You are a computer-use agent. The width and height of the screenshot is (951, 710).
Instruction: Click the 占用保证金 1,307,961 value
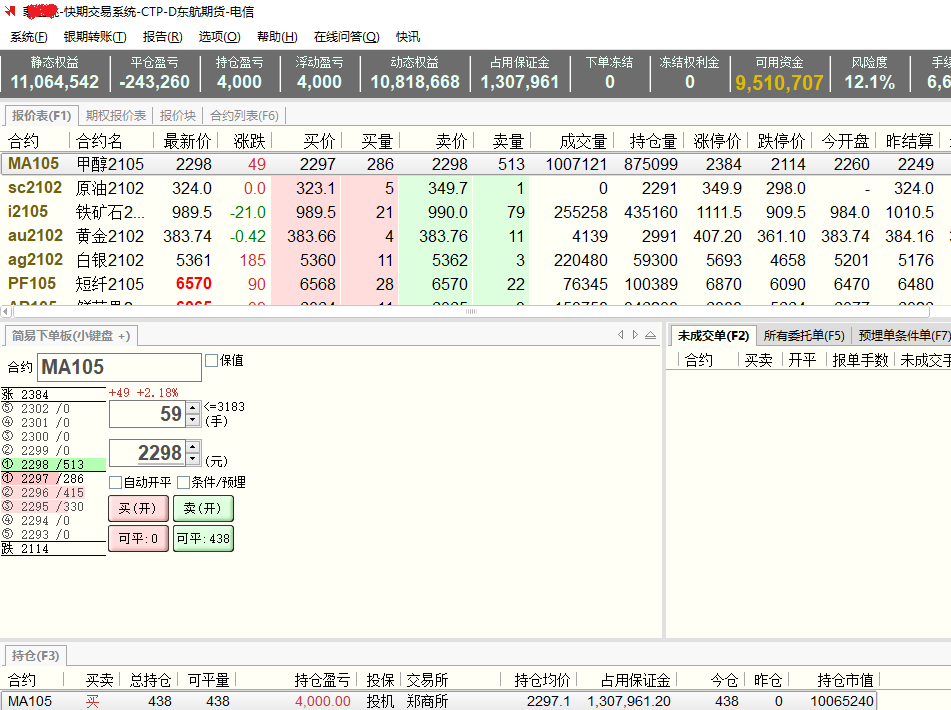520,82
